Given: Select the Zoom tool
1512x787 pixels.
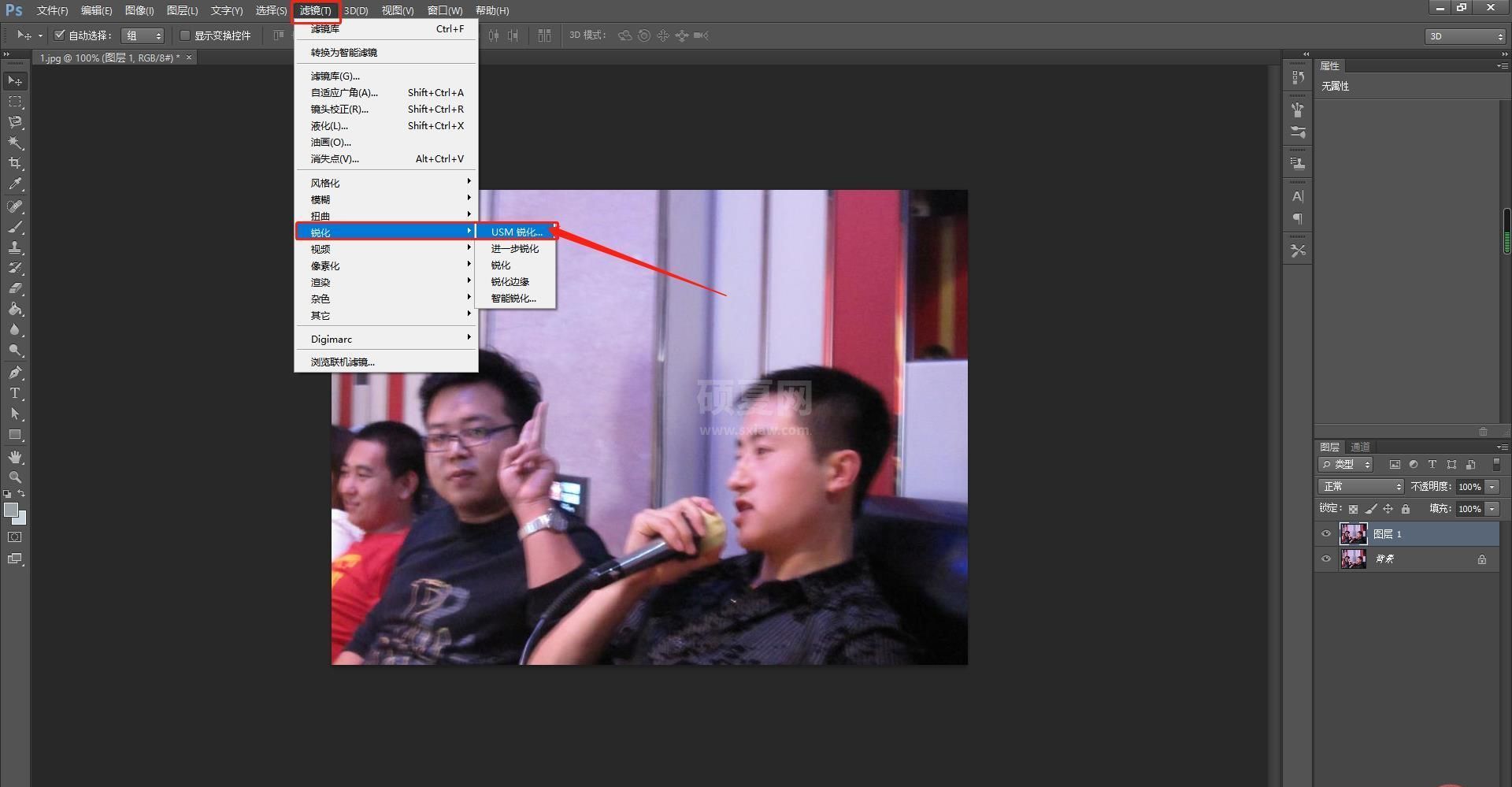Looking at the screenshot, I should 15,477.
